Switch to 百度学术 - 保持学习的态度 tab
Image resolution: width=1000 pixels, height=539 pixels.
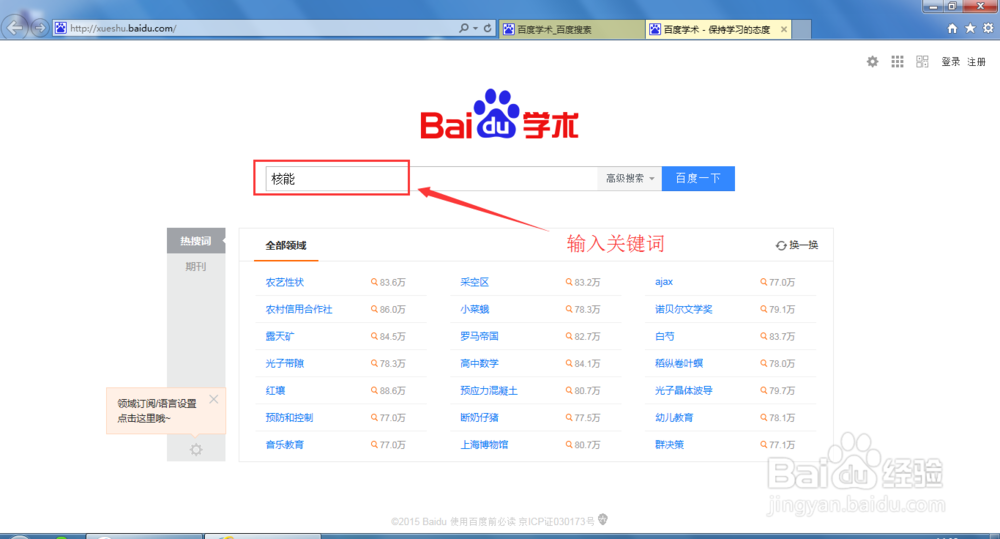[717, 29]
